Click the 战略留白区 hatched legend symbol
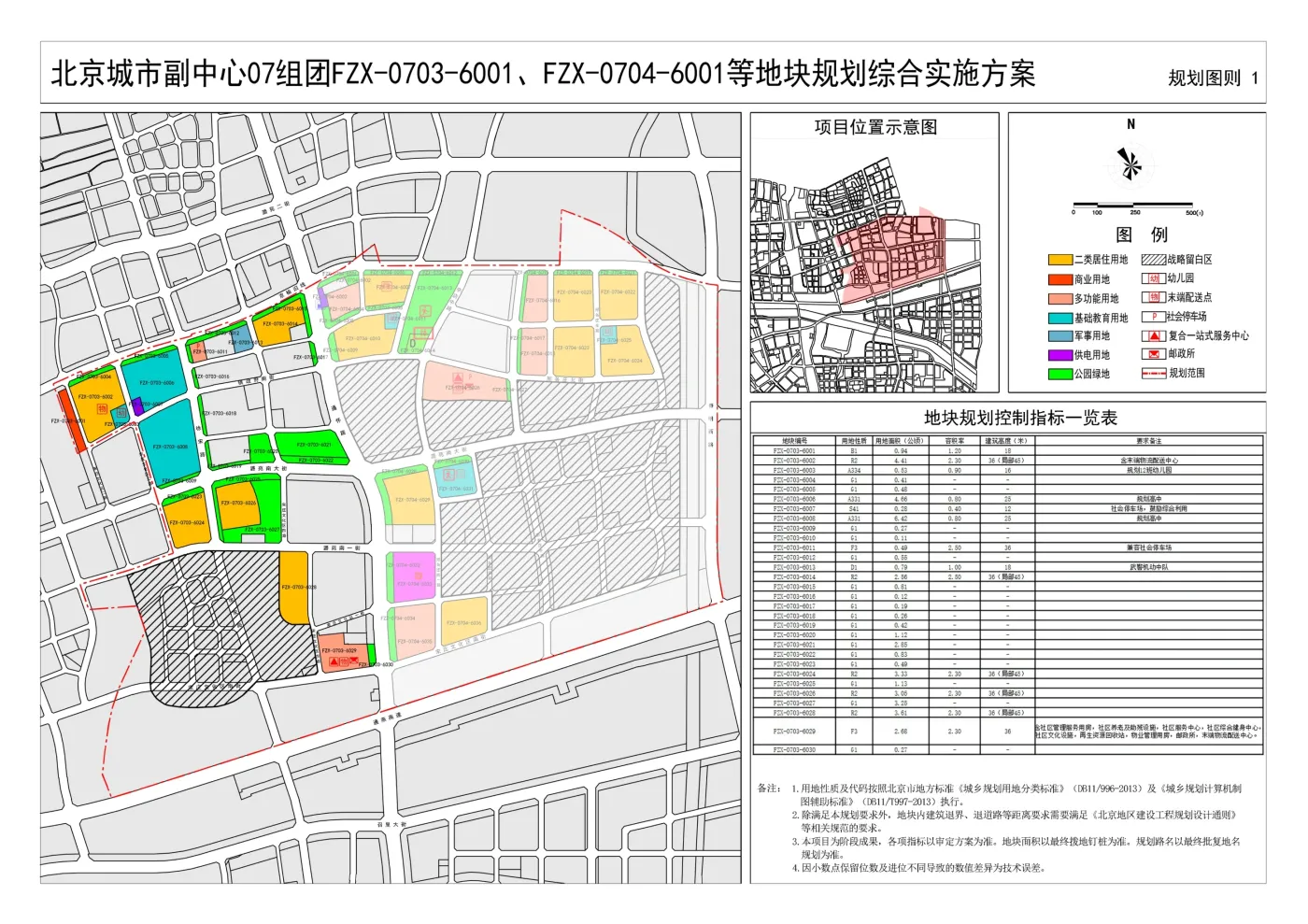Image resolution: width=1308 pixels, height=924 pixels. tap(1153, 260)
